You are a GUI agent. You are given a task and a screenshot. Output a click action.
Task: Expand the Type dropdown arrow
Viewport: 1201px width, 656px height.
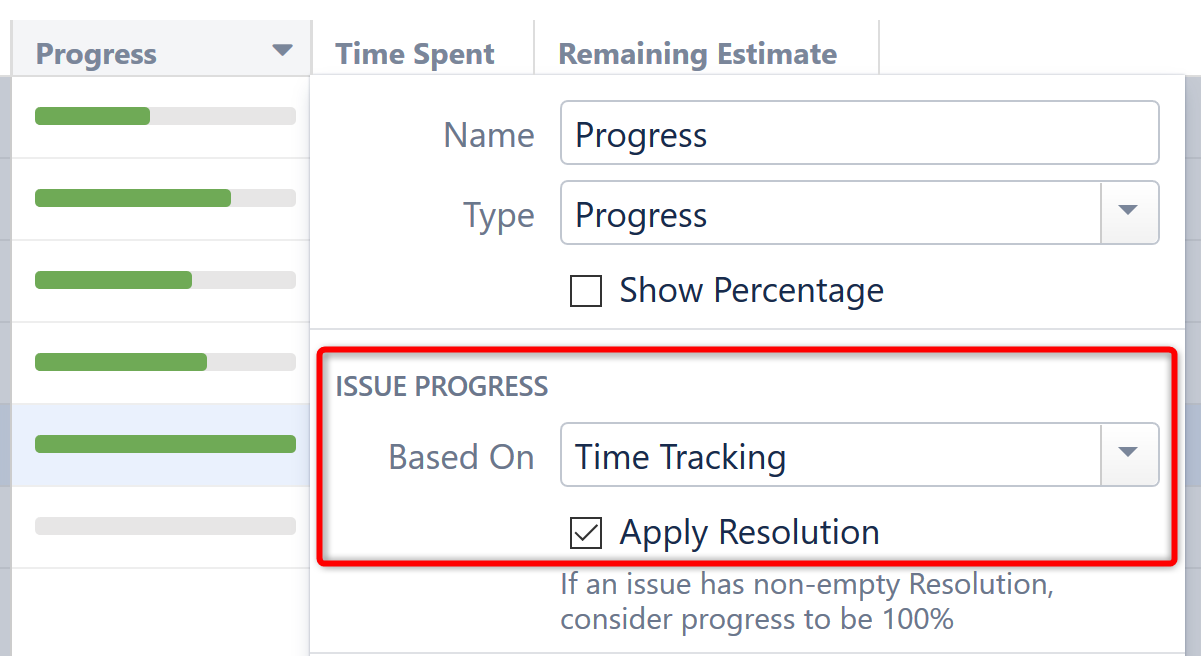[1128, 212]
